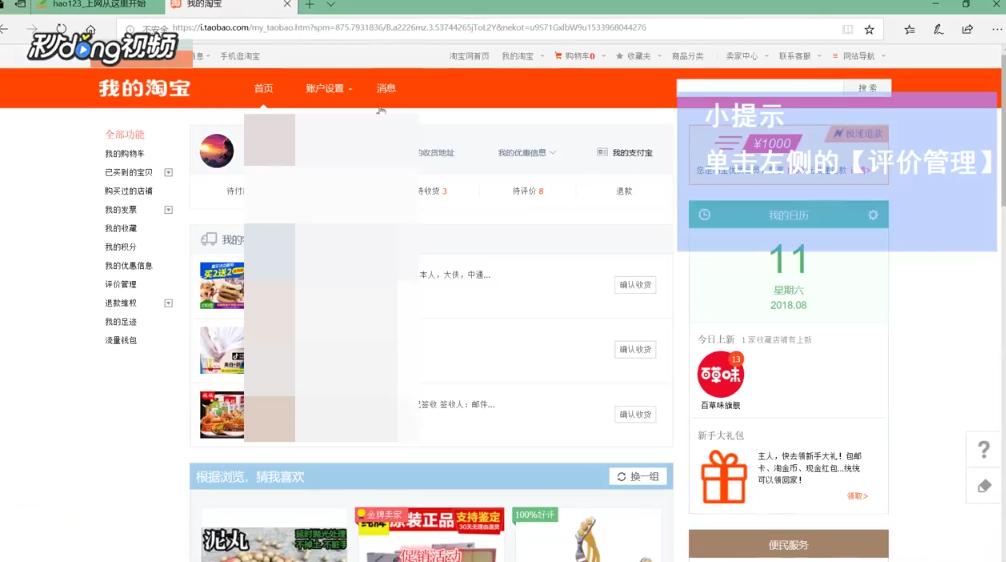
Task: Click 待评价 8 orders link
Action: pos(528,191)
